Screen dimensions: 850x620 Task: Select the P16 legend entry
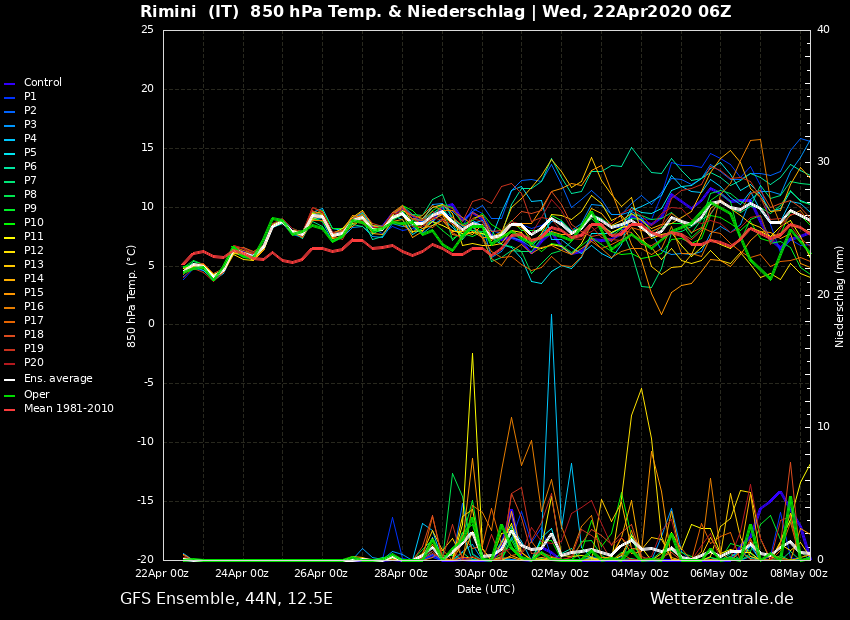[x=33, y=307]
